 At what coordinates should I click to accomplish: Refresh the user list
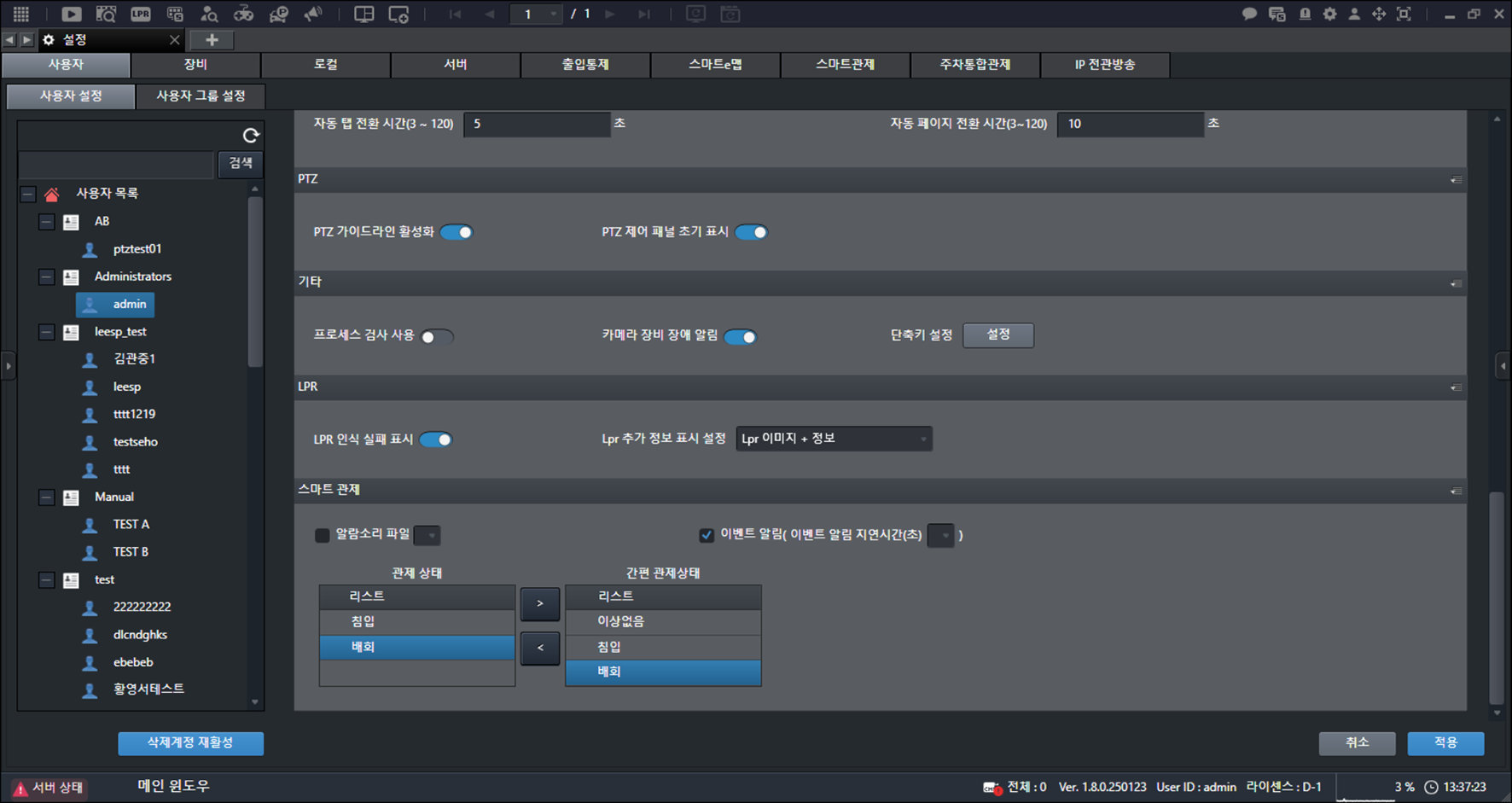251,135
